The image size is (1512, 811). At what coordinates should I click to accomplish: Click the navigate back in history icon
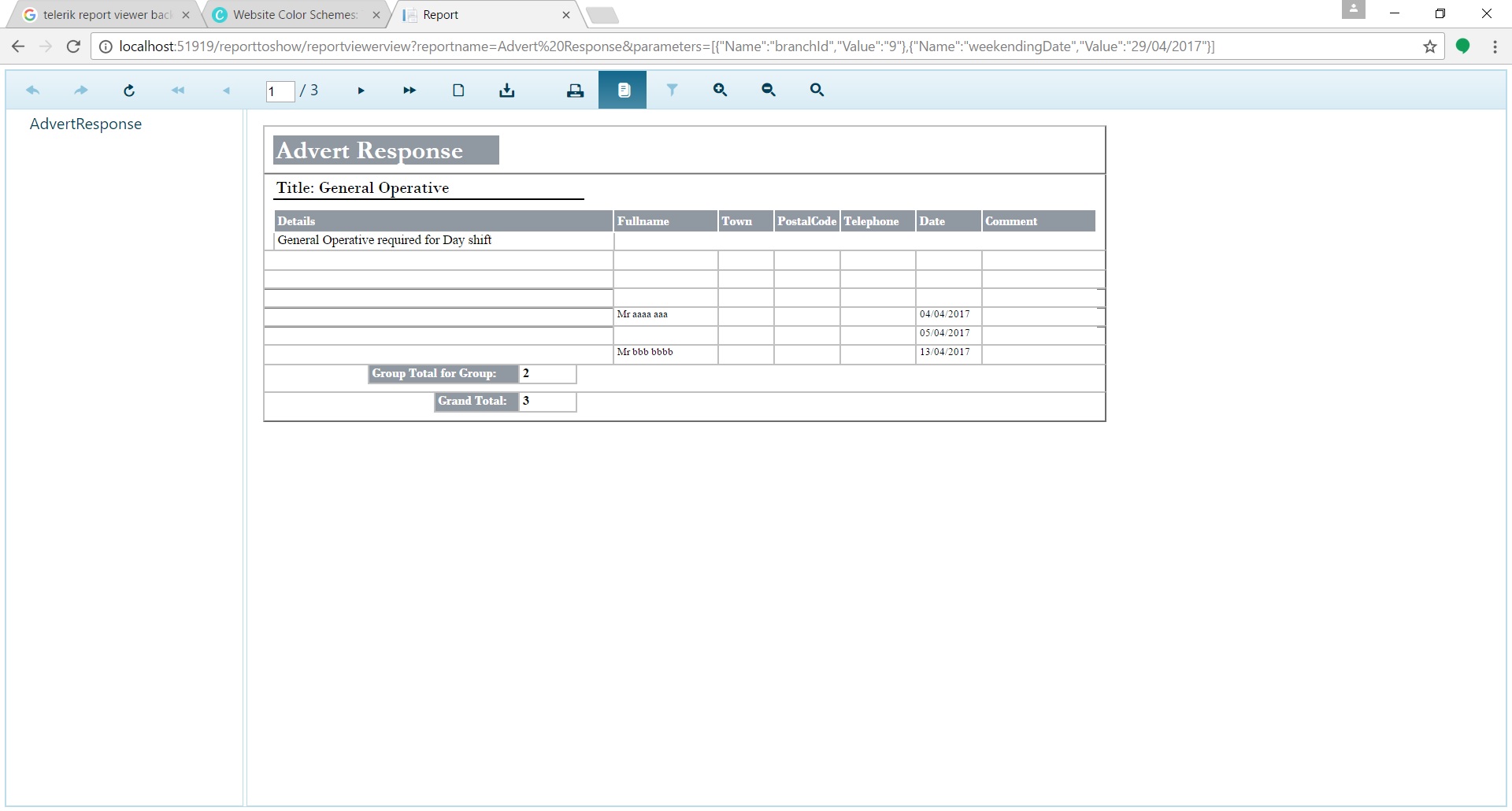[x=33, y=91]
